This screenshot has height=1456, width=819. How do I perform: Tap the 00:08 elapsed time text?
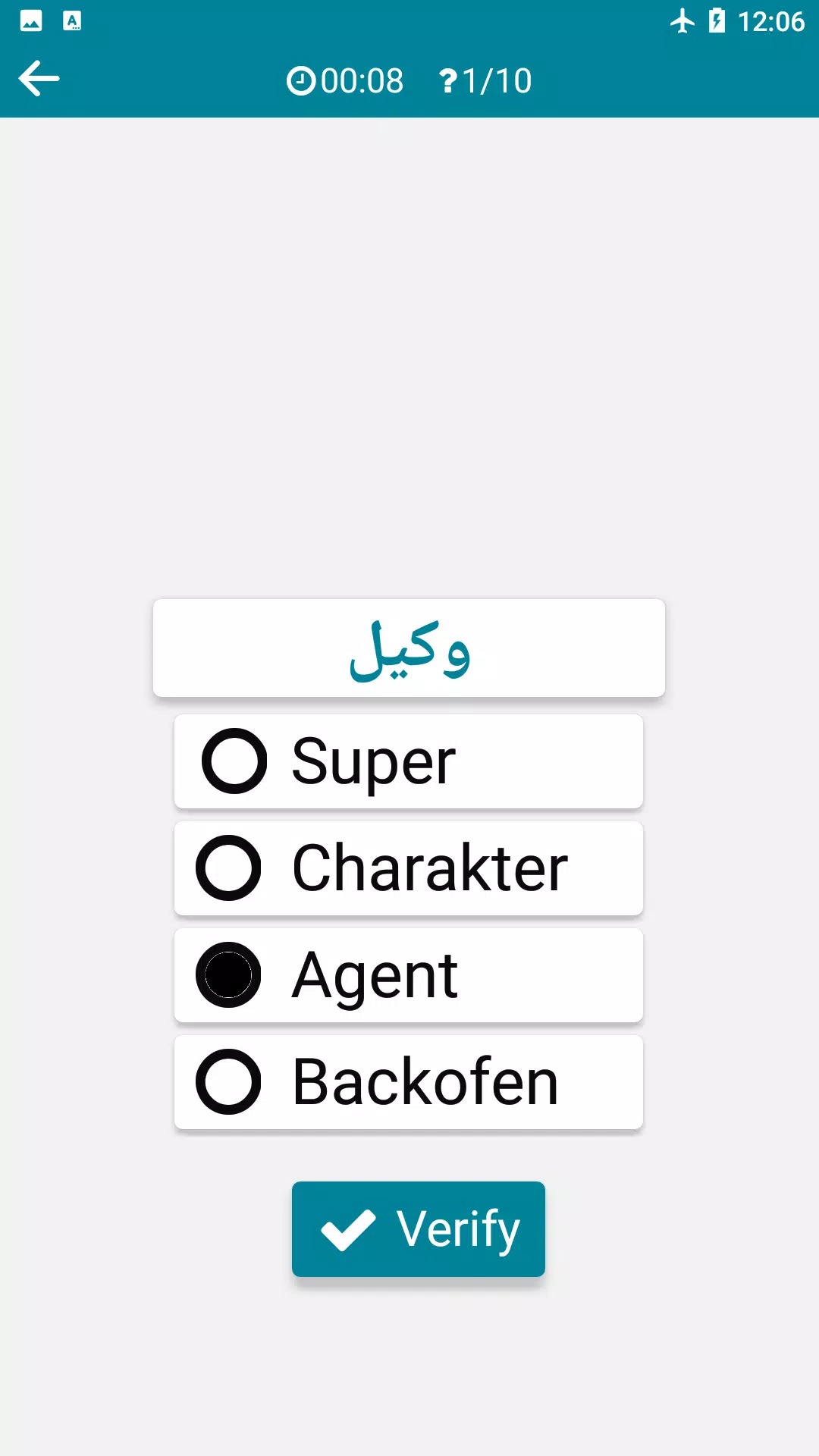[x=362, y=81]
